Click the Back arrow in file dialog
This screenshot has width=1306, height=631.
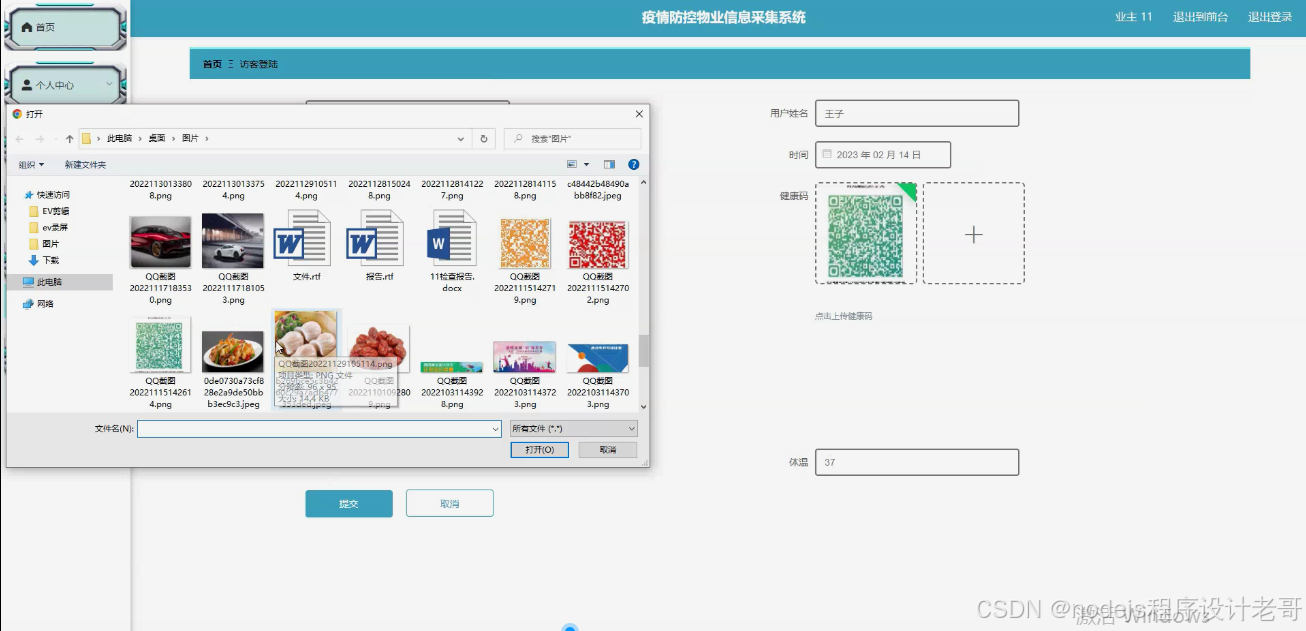[19, 139]
